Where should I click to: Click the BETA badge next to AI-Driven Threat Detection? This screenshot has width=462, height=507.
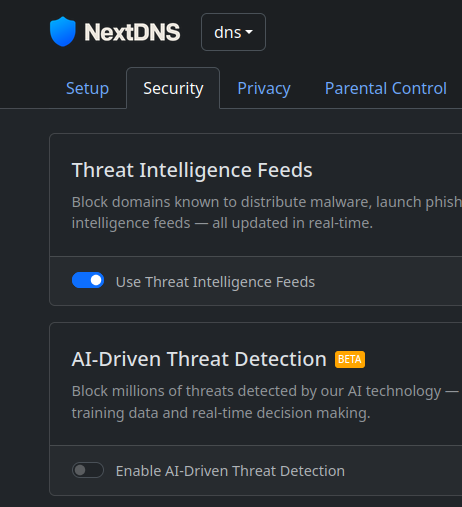click(x=350, y=359)
